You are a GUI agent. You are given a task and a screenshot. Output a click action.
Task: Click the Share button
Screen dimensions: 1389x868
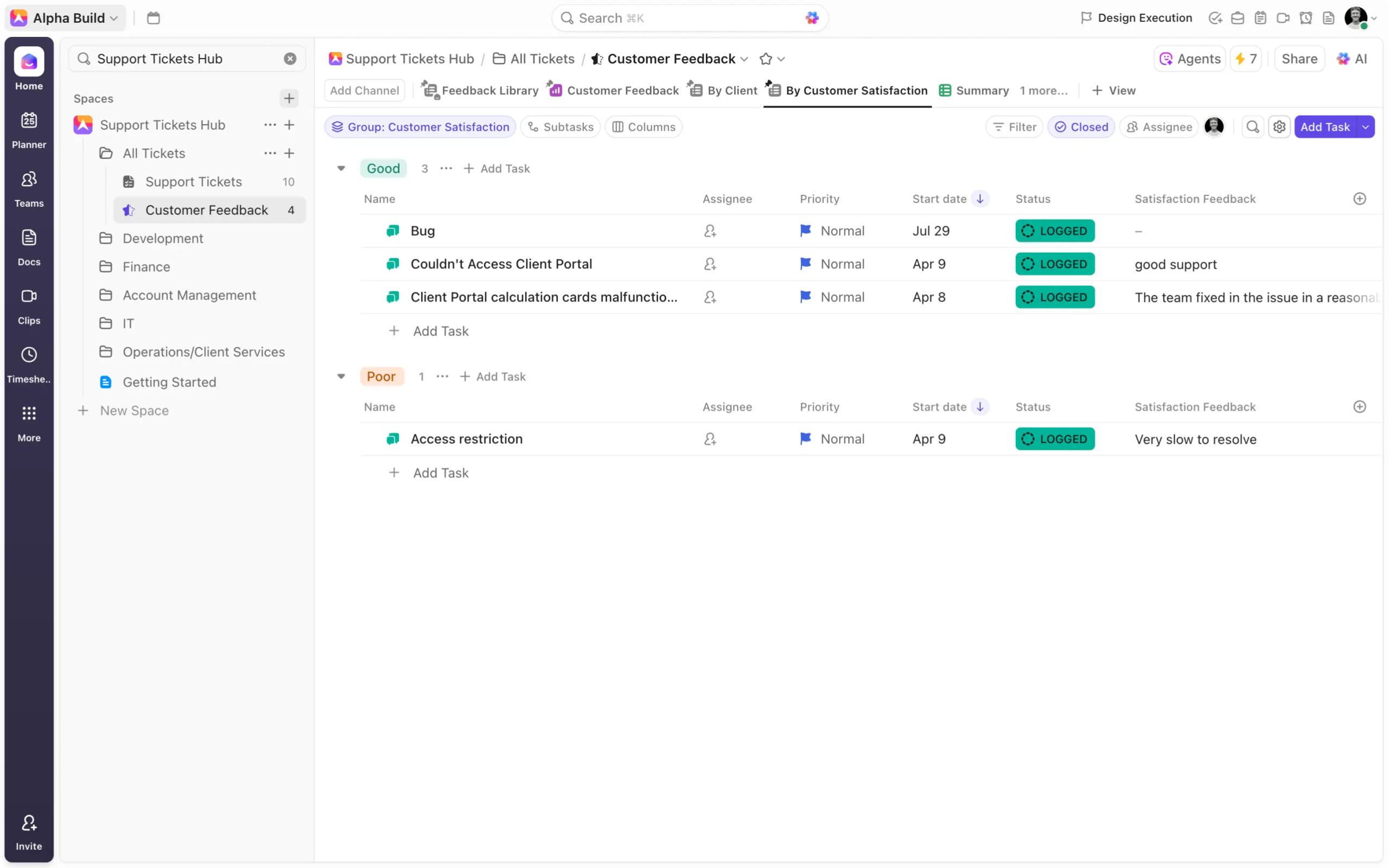(1299, 59)
